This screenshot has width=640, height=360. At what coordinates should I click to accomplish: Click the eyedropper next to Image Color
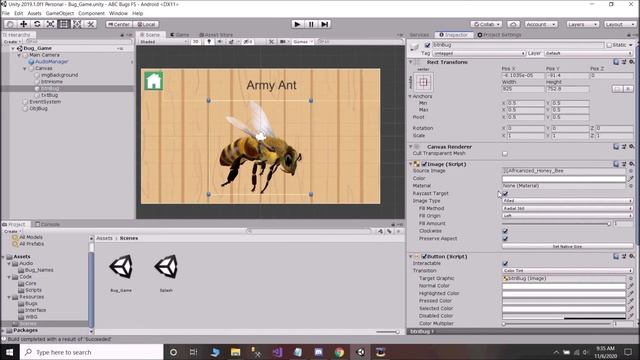(631, 178)
